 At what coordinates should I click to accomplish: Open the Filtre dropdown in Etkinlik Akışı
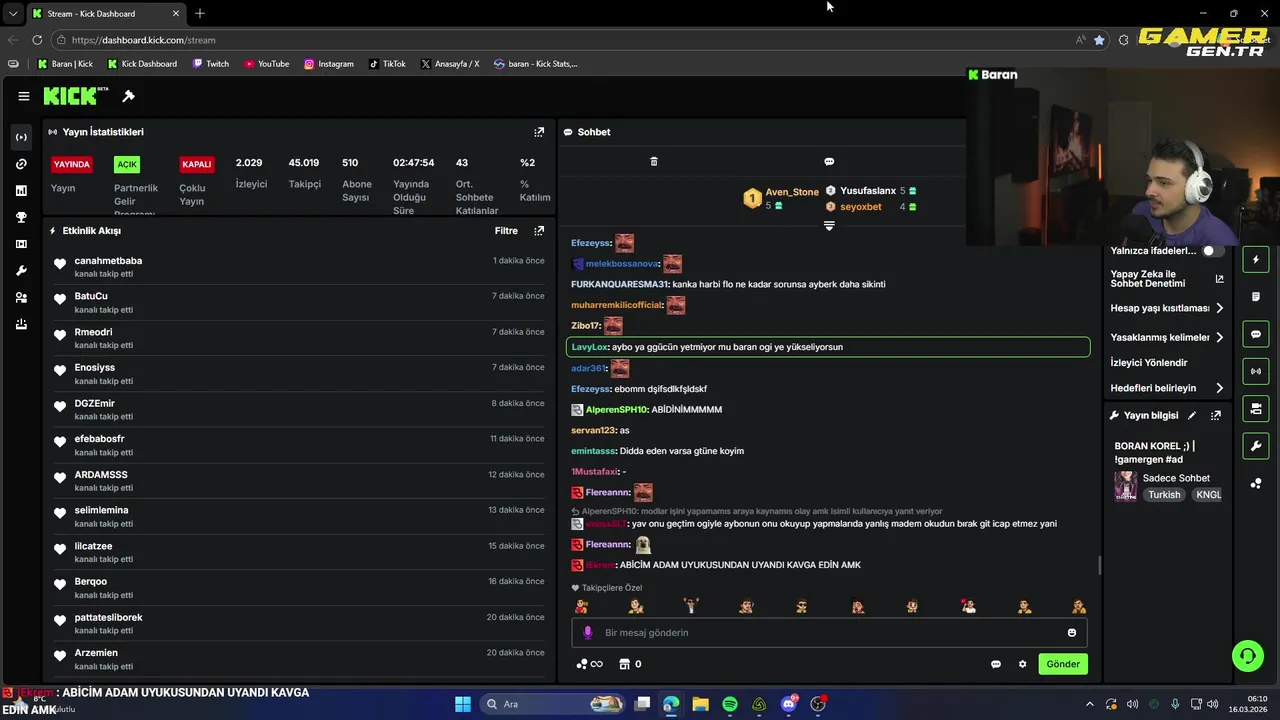pyautogui.click(x=507, y=231)
